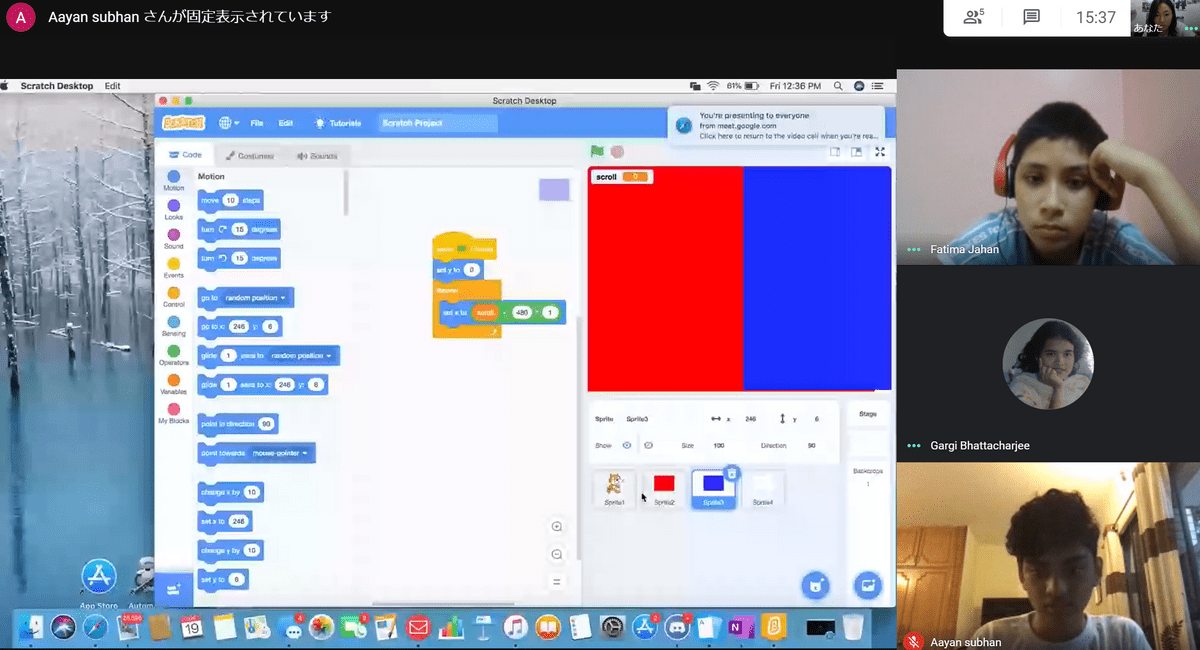Image resolution: width=1200 pixels, height=650 pixels.
Task: Open Safari in the Dock
Action: (95, 627)
